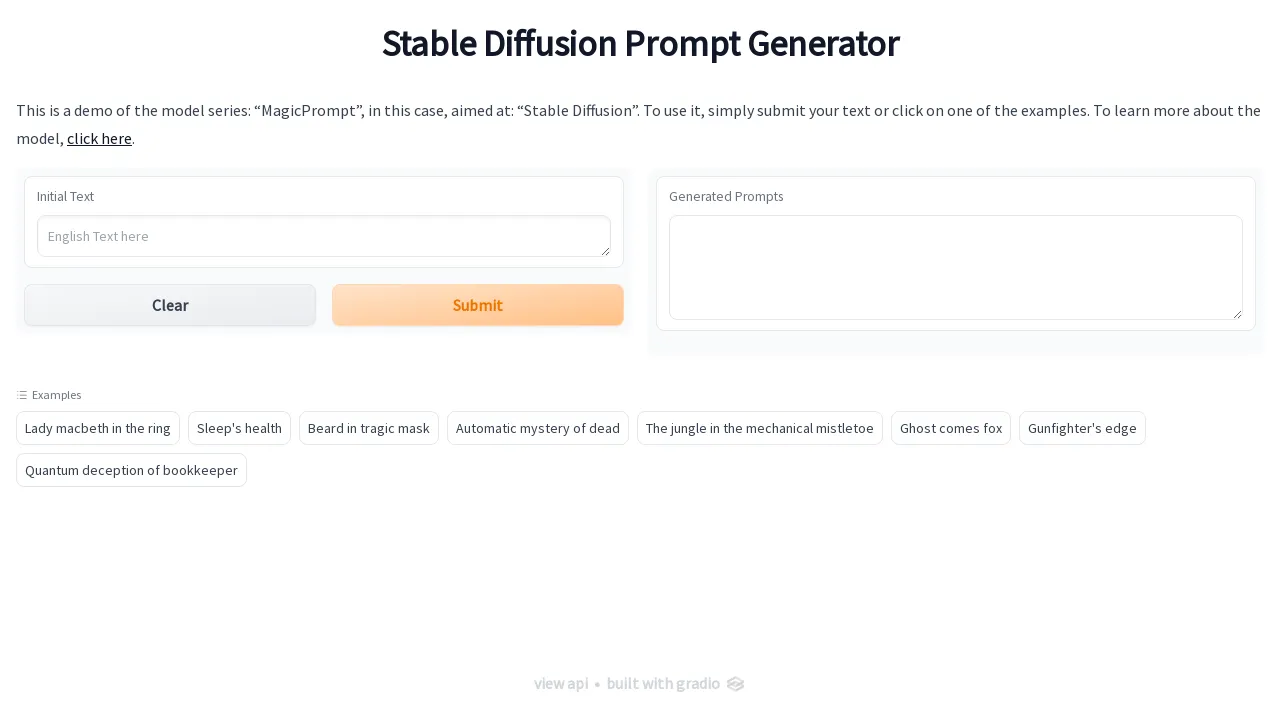Click the Generated Prompts panel label
Image resolution: width=1280 pixels, height=720 pixels.
click(726, 196)
